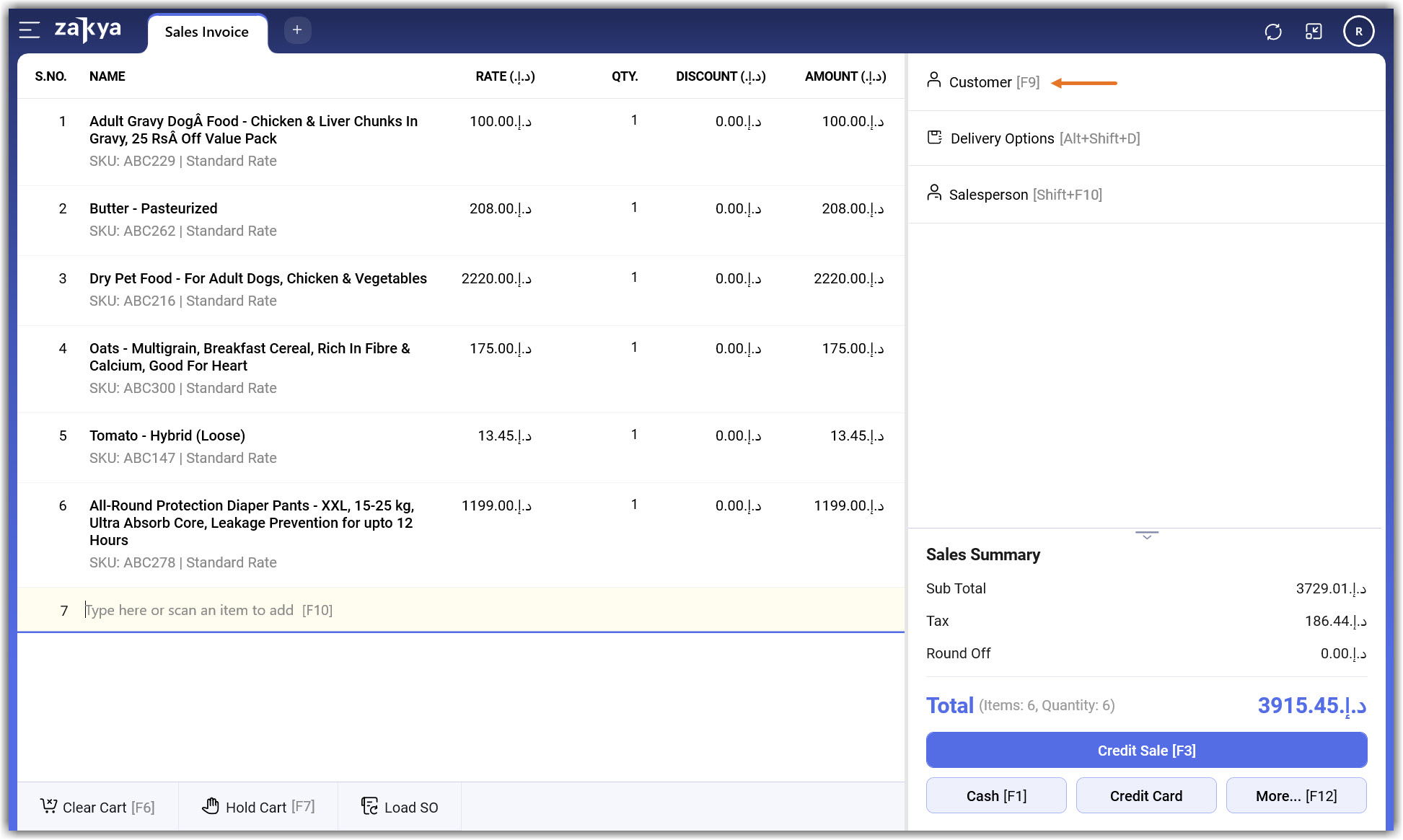Pay with Cash F1 button
The height and width of the screenshot is (840, 1403).
tap(995, 795)
